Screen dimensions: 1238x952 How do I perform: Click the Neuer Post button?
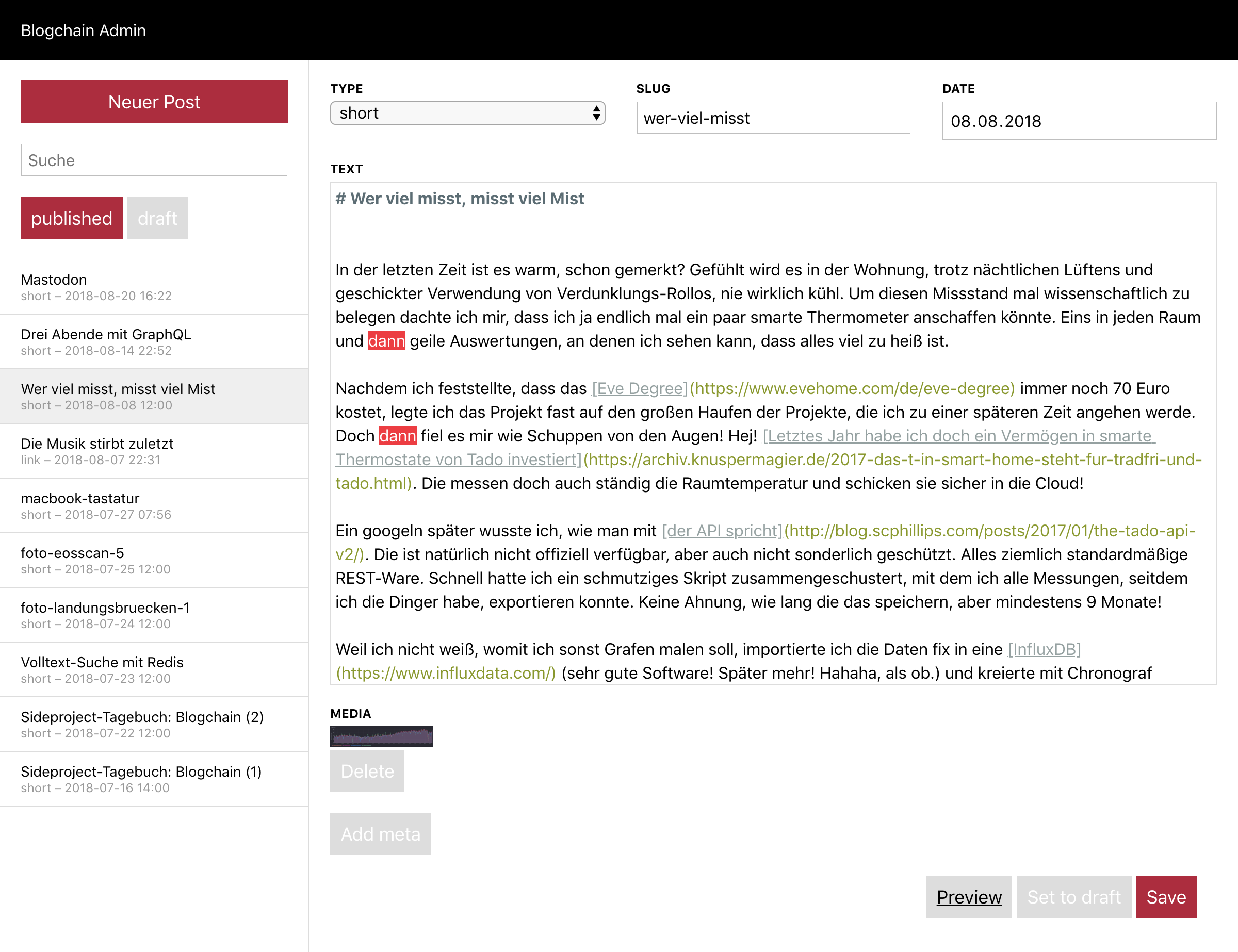pyautogui.click(x=154, y=102)
